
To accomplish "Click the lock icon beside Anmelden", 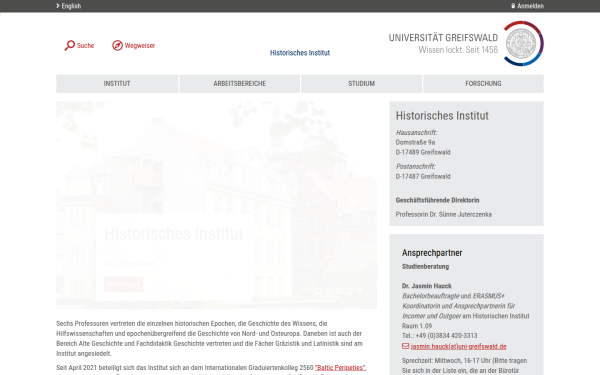I will pyautogui.click(x=513, y=6).
